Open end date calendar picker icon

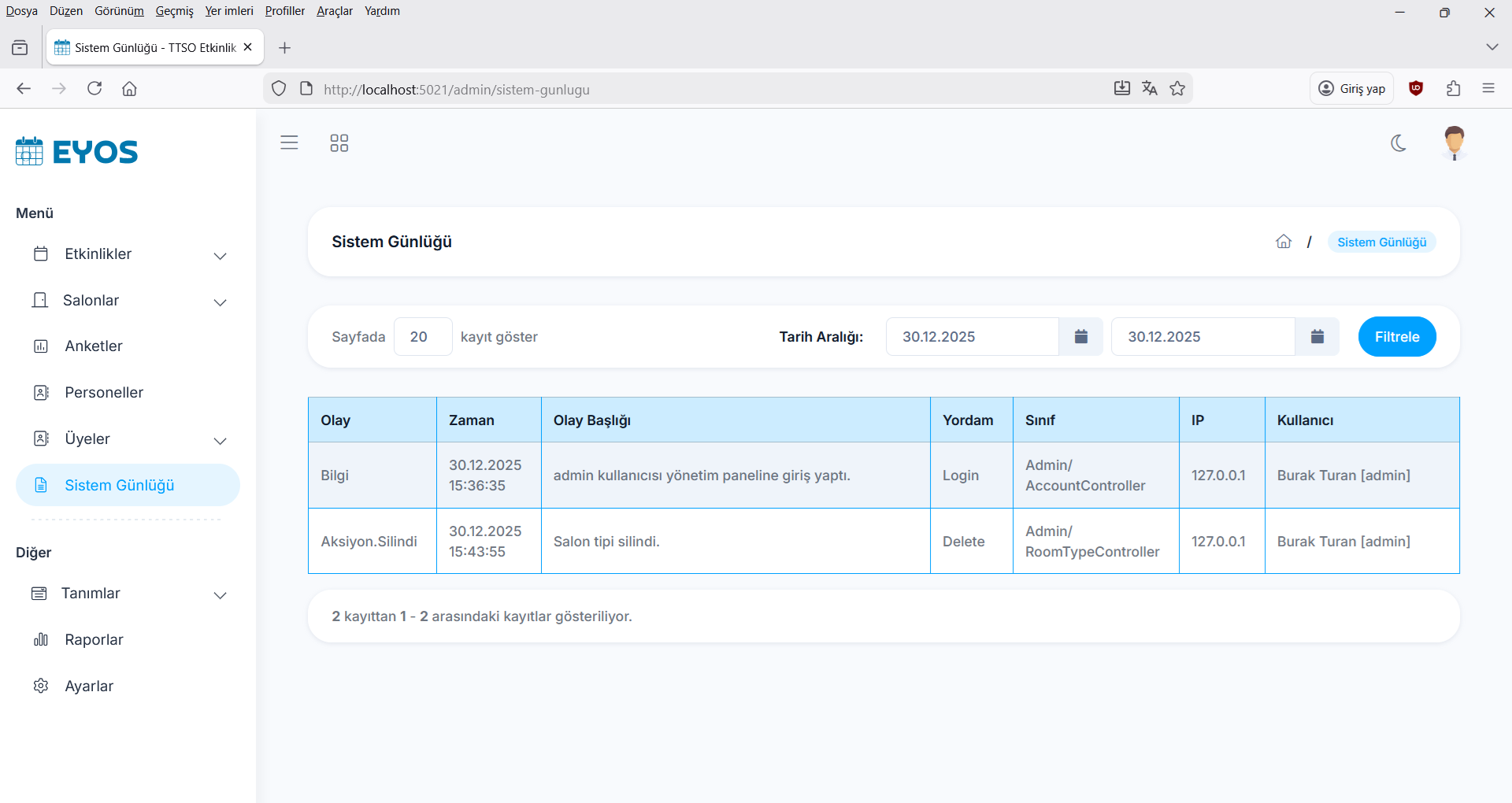click(x=1317, y=337)
